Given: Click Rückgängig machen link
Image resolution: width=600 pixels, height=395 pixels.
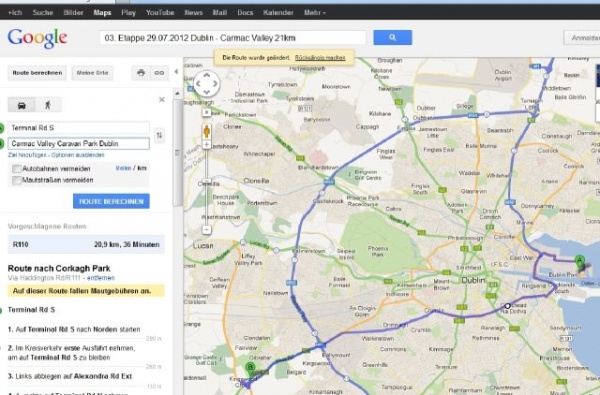Looking at the screenshot, I should pyautogui.click(x=320, y=58).
